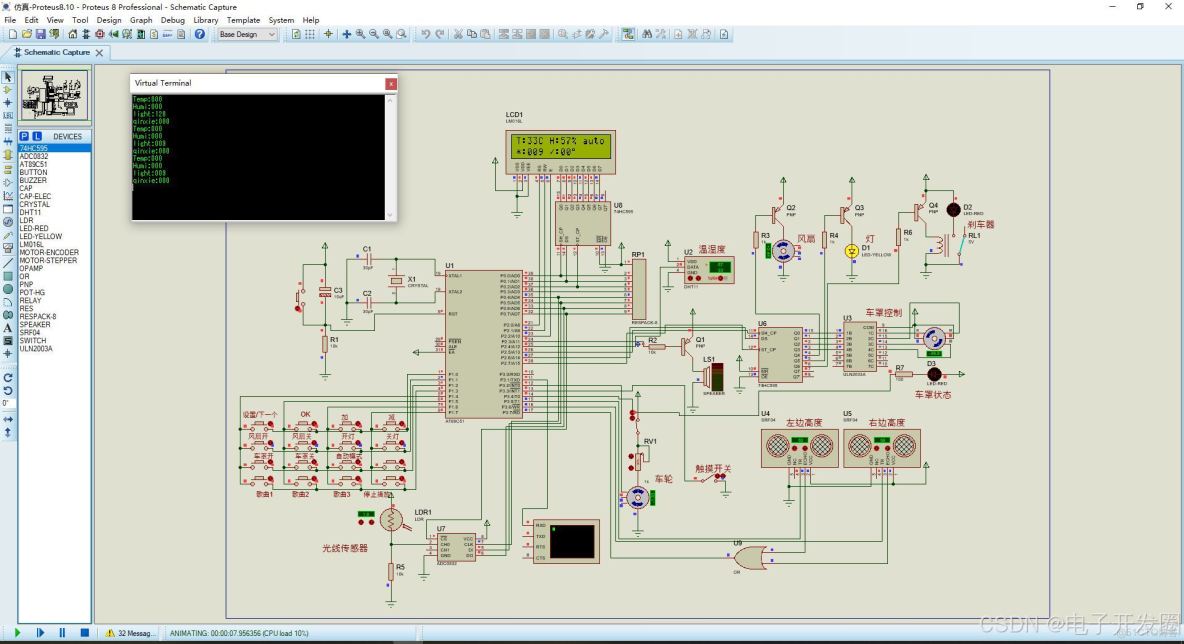Select the Component mode tool
Screen dimensions: 1184x644
tap(8, 90)
